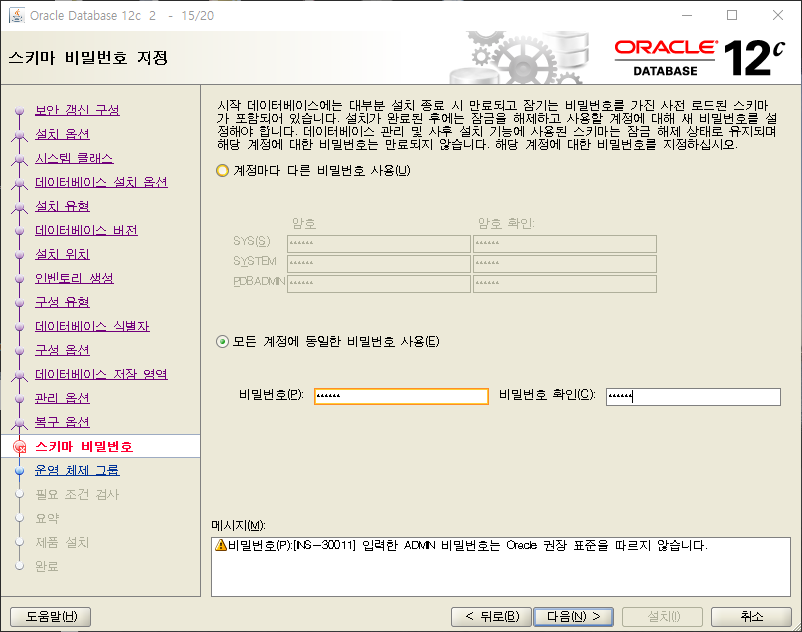Proceed with the 다음(N) button
This screenshot has width=802, height=632.
573,617
